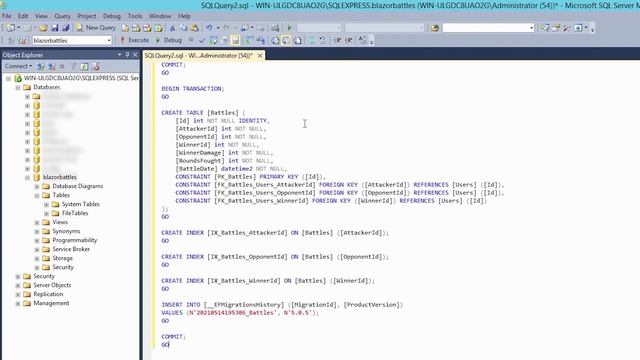Select the Replication tree item
Screen dimensions: 640x360
pos(48,294)
